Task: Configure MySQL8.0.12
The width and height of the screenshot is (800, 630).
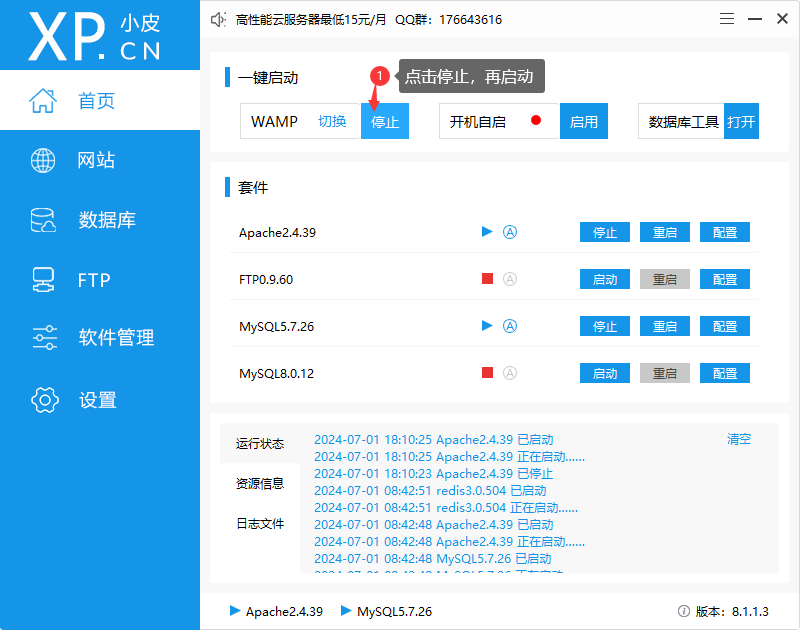Action: click(x=725, y=373)
